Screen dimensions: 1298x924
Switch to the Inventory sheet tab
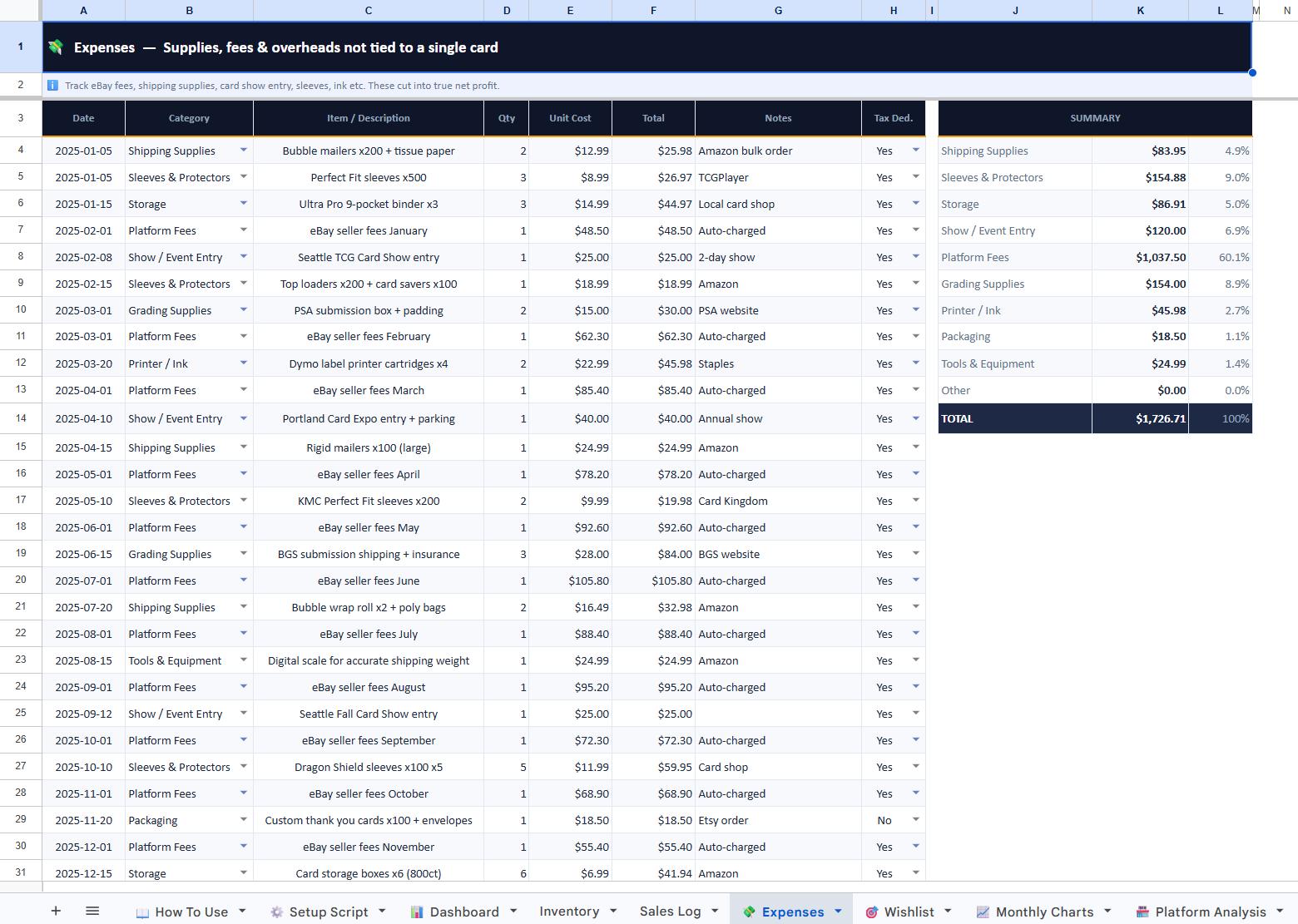pos(569,912)
